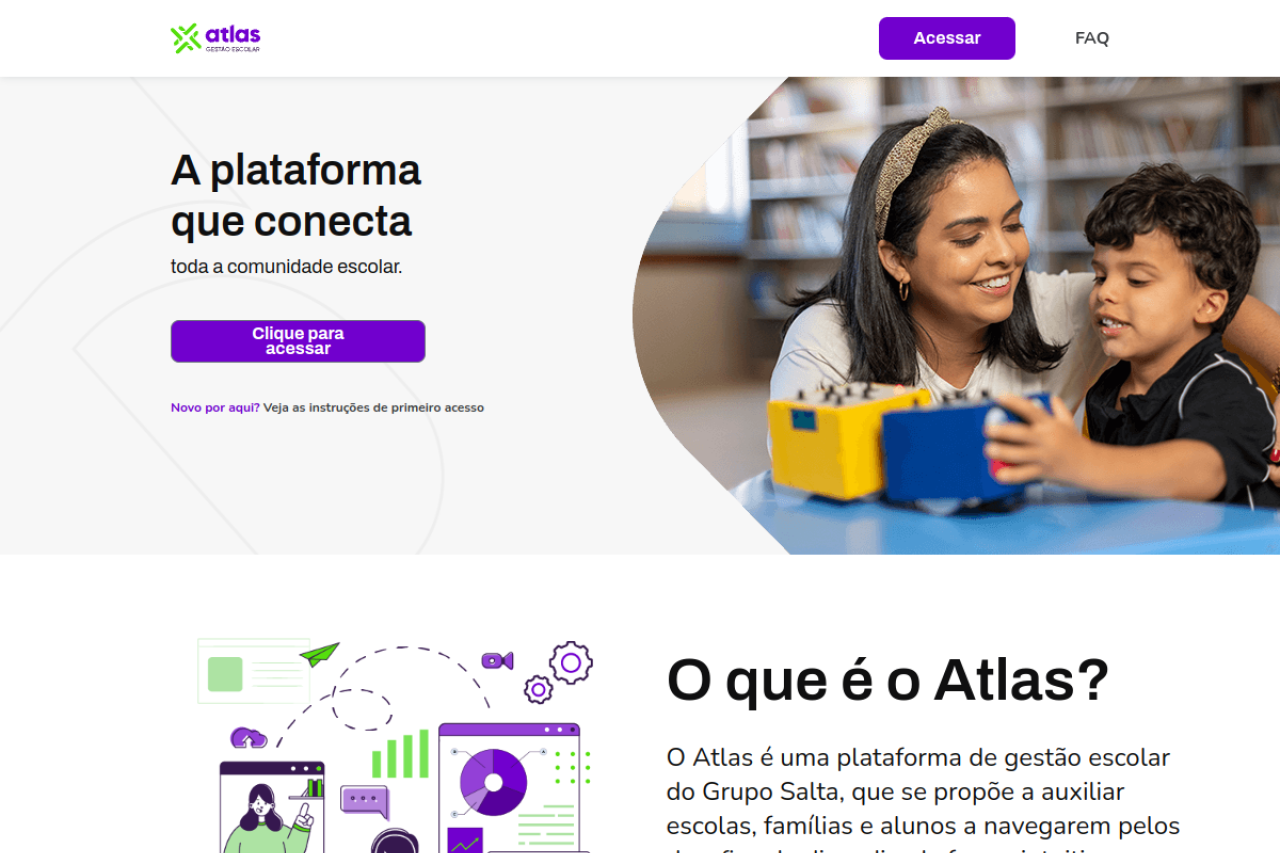Click the purple video camera icon
Viewport: 1280px width, 853px height.
pos(497,660)
